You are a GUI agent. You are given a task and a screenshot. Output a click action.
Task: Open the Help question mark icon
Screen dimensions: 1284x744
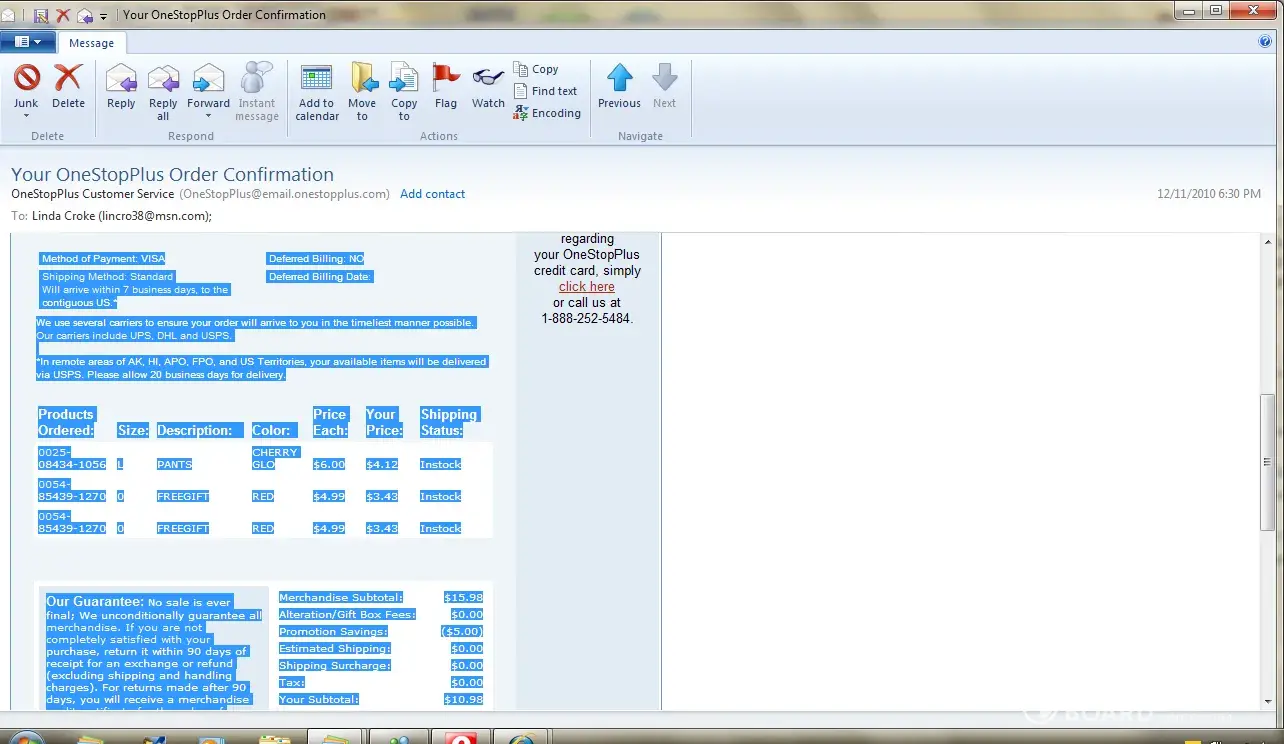[x=1265, y=42]
